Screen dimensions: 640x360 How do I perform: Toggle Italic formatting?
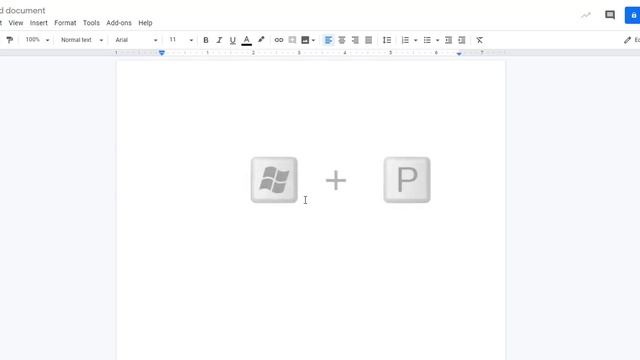pyautogui.click(x=219, y=40)
